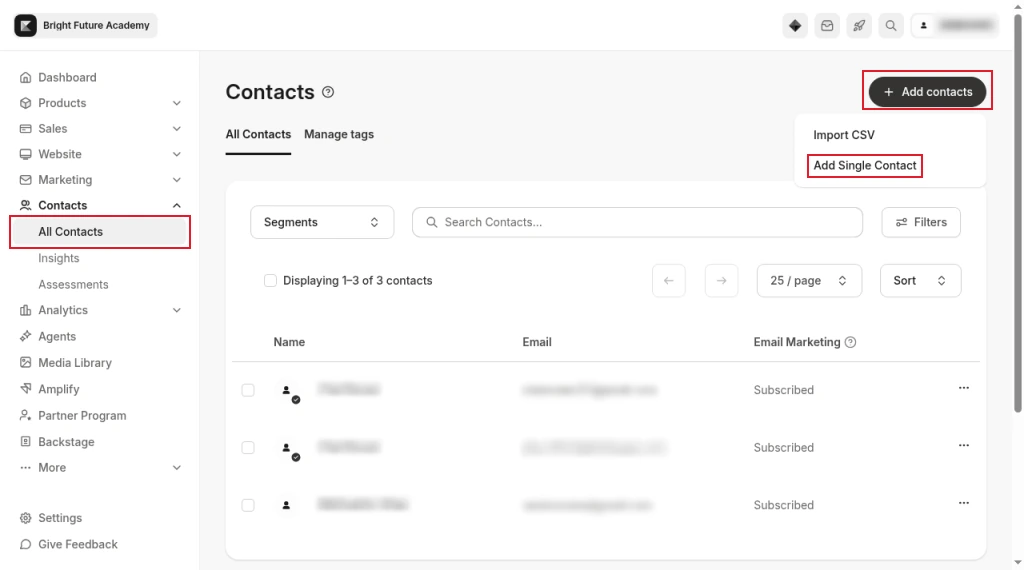Select All Contacts in the sidebar
This screenshot has height=570, width=1024.
[x=100, y=232]
